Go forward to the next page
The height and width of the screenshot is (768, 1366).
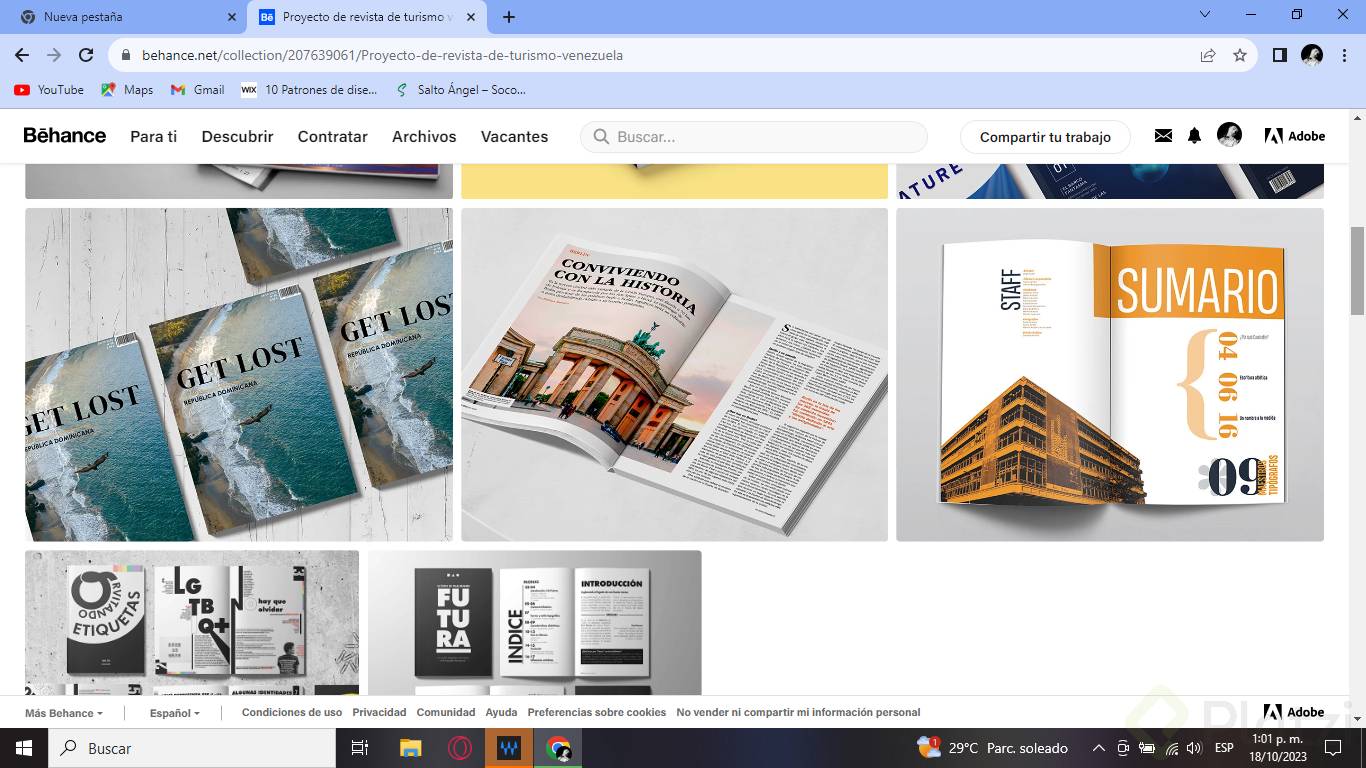click(x=54, y=55)
